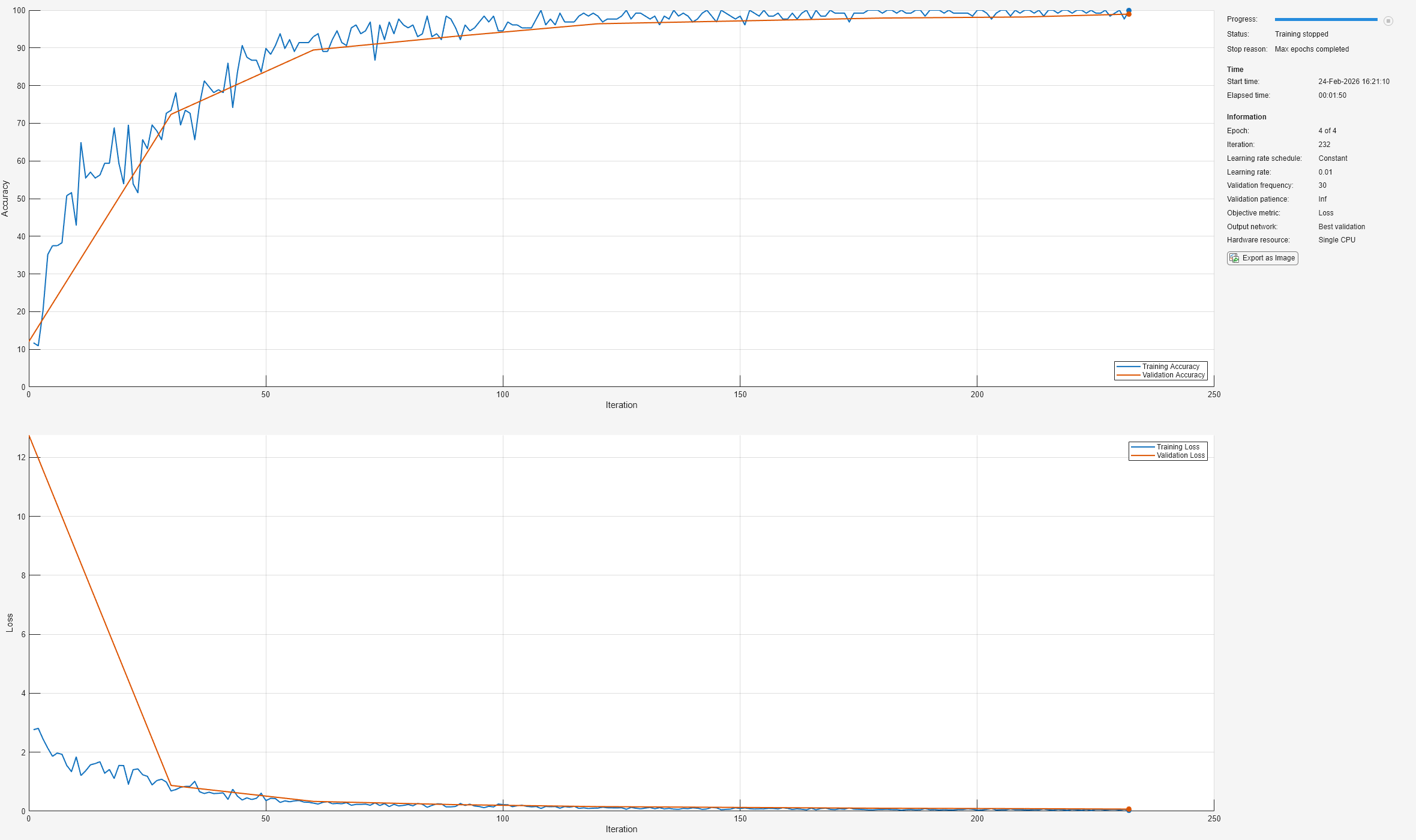Click the Export as Image icon
The height and width of the screenshot is (840, 1416).
(x=1234, y=258)
